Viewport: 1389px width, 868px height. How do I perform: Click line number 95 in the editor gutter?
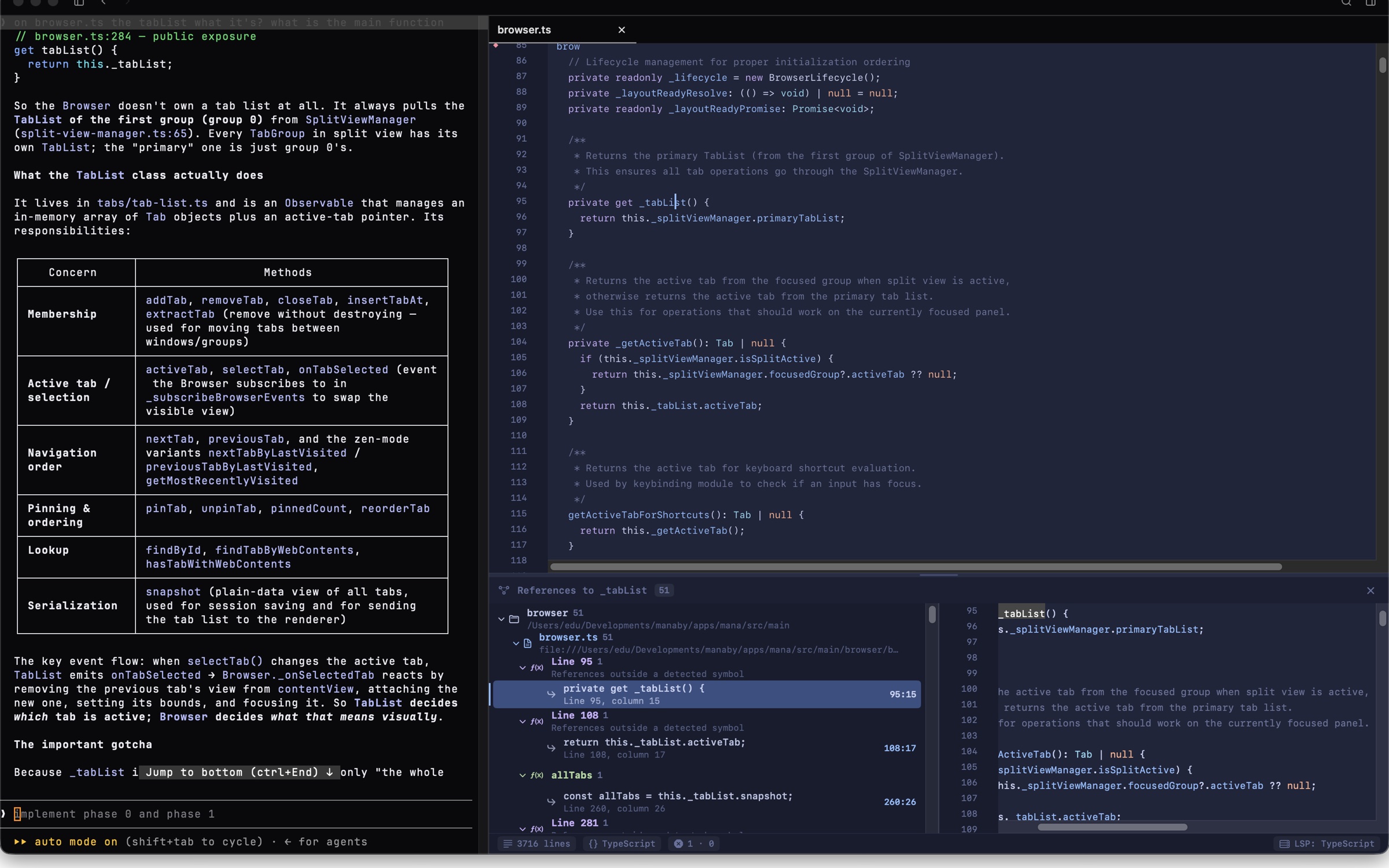pyautogui.click(x=521, y=201)
